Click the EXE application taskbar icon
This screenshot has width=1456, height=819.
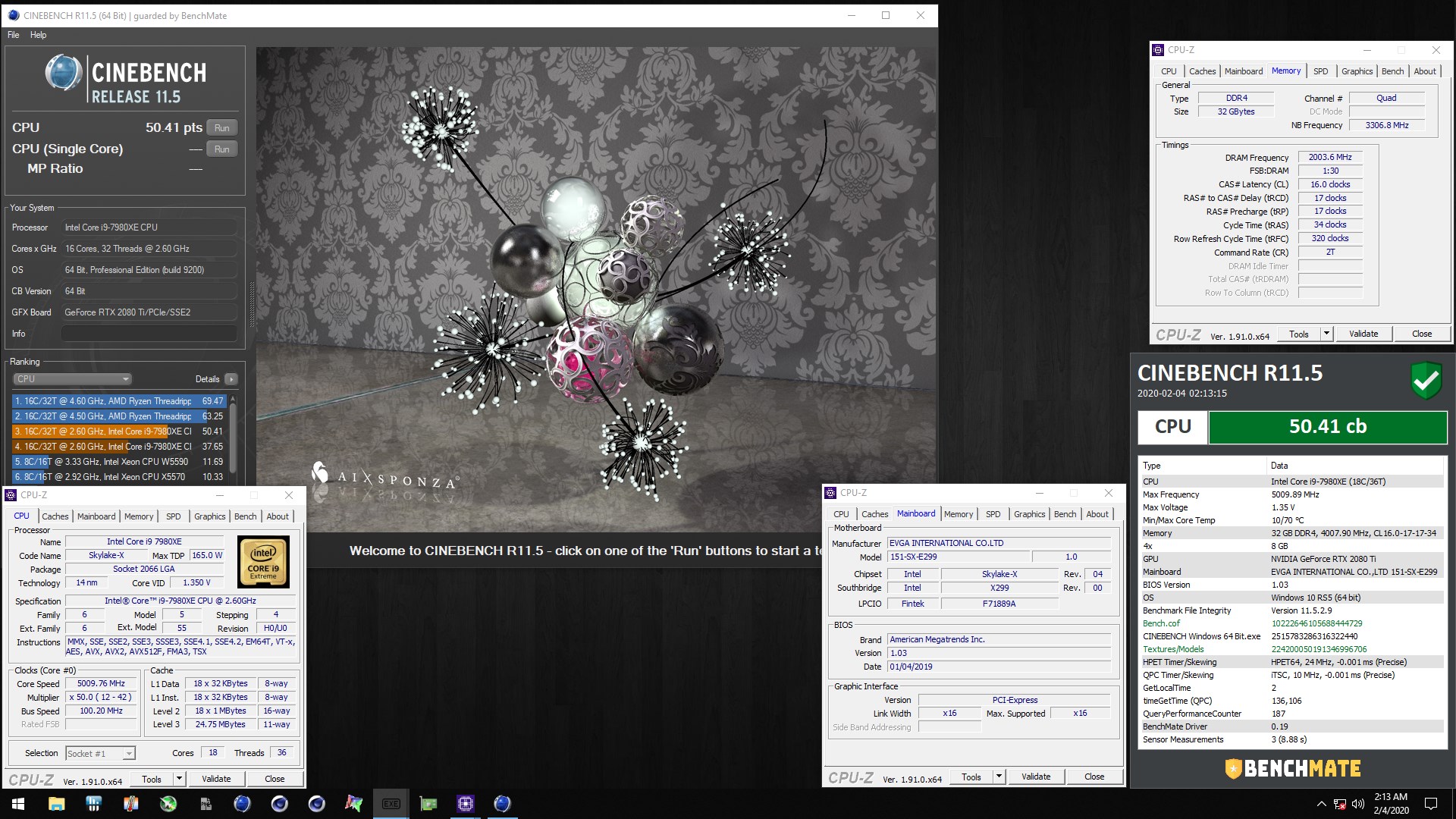point(391,804)
